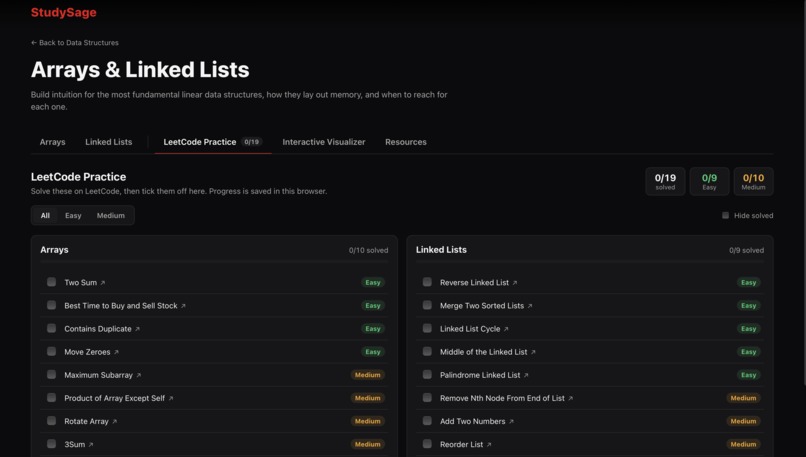Mark Remove Nth Node From End of List solved
Image resolution: width=806 pixels, height=457 pixels.
click(x=427, y=397)
